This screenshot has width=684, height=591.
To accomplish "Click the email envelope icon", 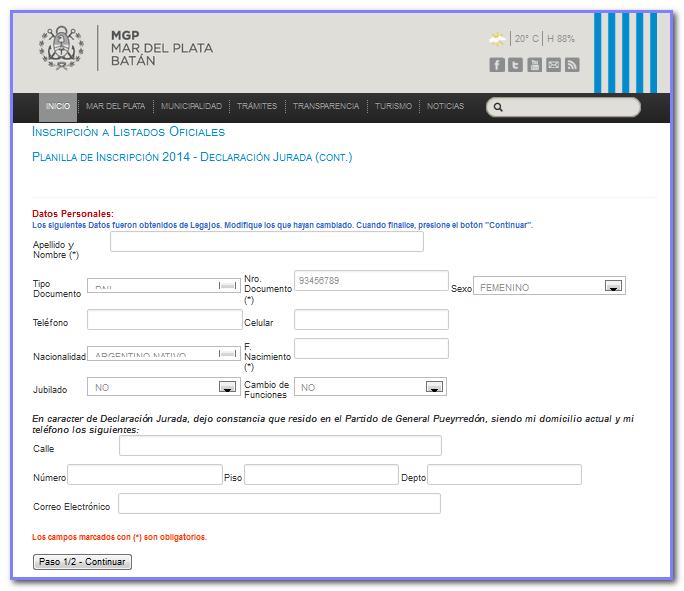I will click(553, 65).
